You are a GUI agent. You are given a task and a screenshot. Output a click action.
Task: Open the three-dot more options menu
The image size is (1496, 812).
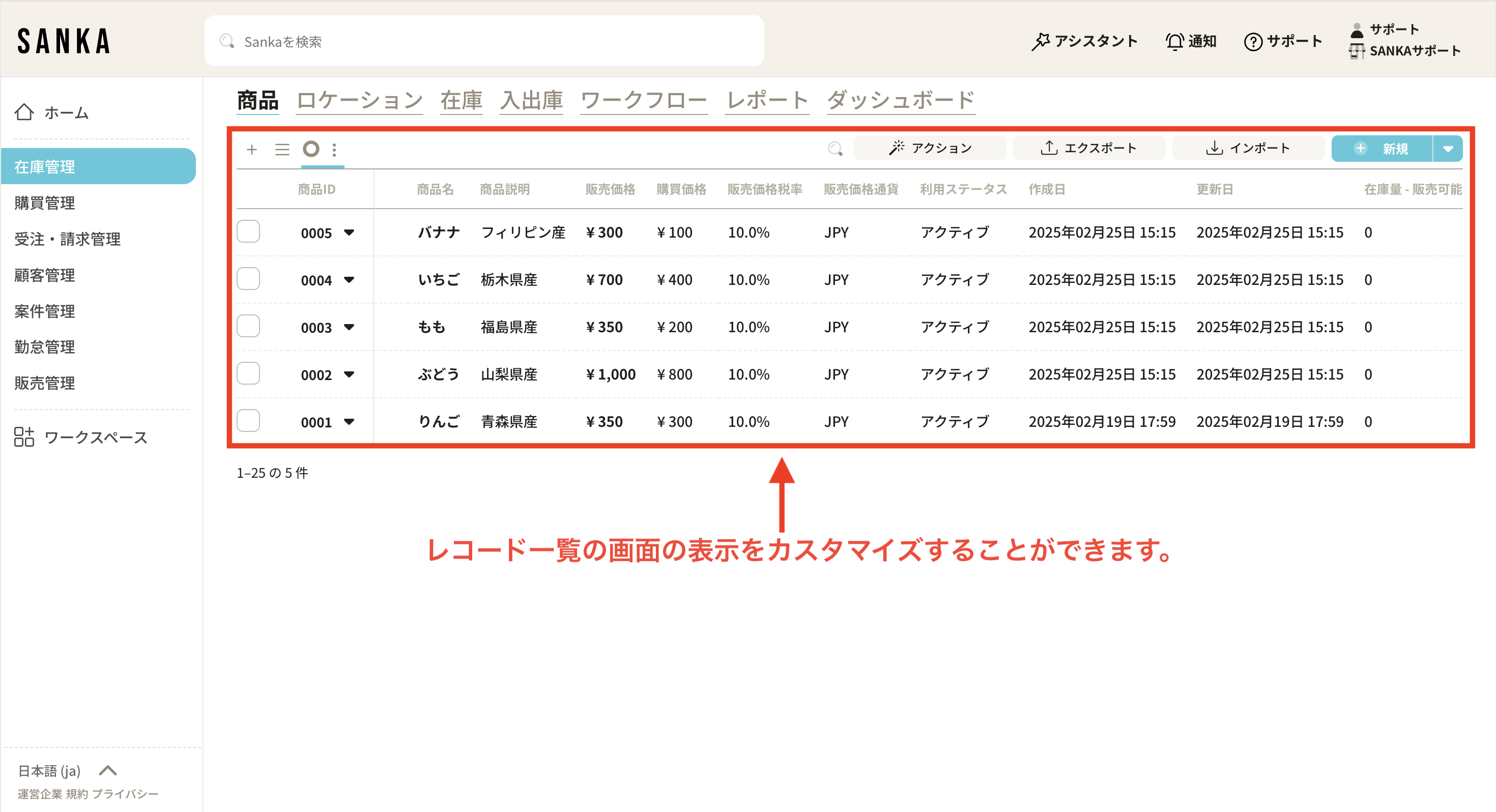coord(334,149)
